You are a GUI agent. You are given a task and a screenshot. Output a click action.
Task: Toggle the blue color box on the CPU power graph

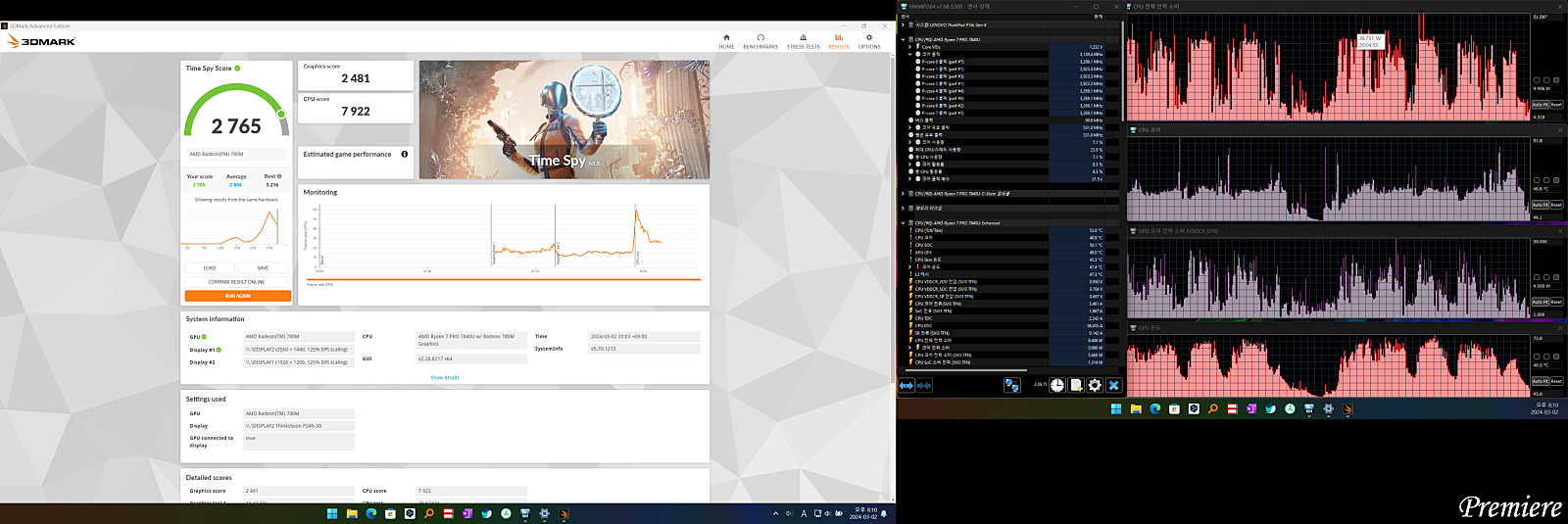tap(1556, 80)
